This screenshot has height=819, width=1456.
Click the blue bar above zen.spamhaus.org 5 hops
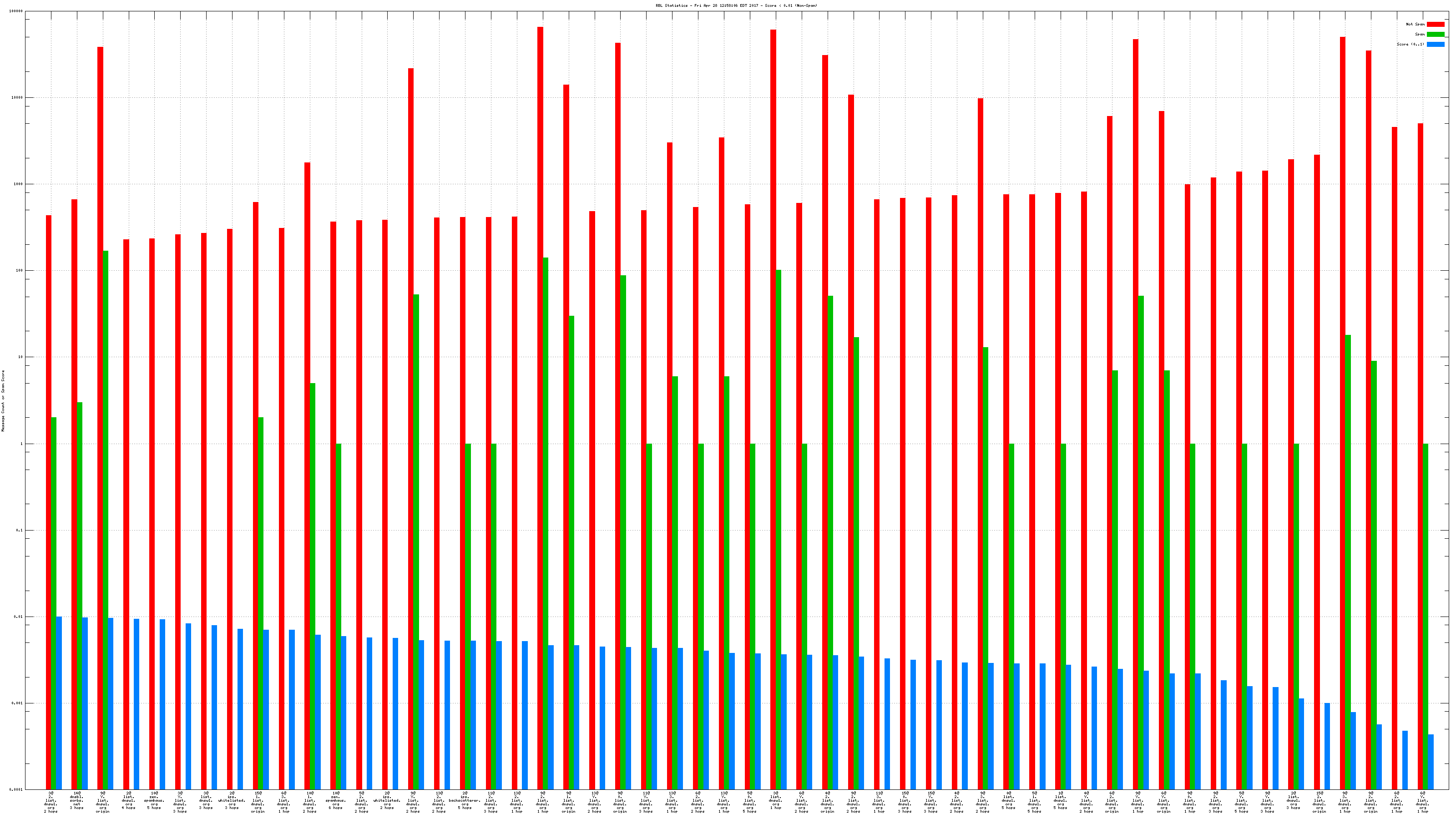[x=162, y=704]
